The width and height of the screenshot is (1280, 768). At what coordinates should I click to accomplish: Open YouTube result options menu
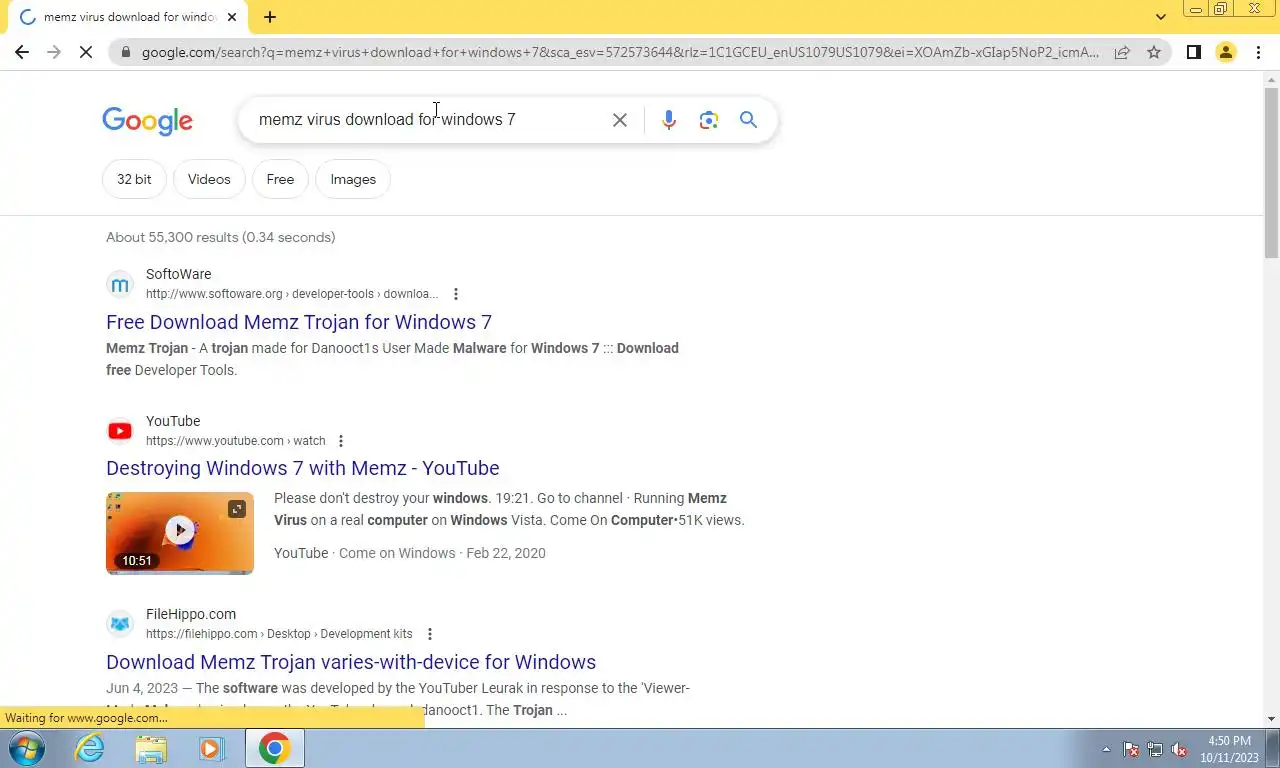tap(341, 441)
